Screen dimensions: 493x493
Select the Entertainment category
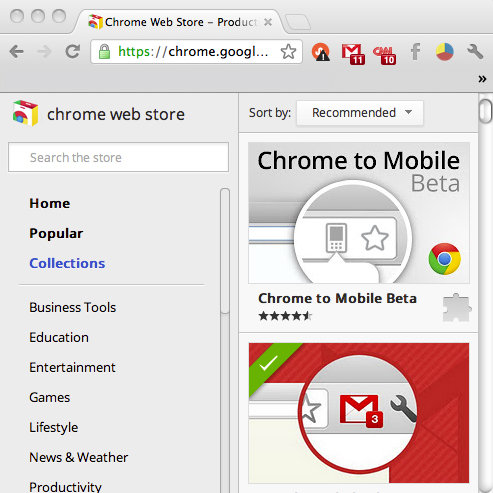pyautogui.click(x=72, y=367)
